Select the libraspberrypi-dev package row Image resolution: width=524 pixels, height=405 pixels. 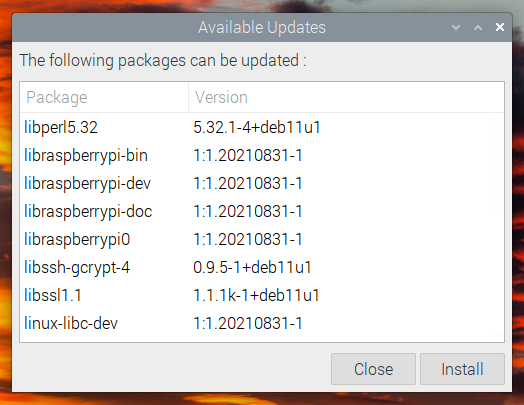262,183
